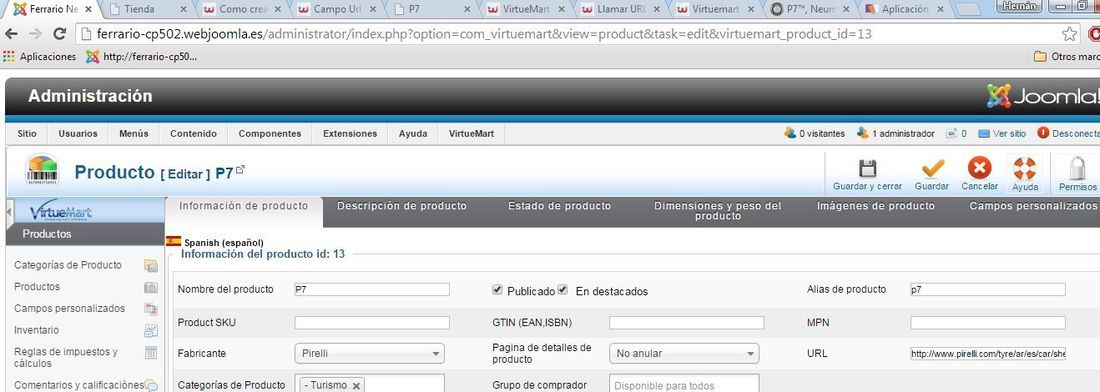Open the Grupo de comprador selector
Screen dimensions: 1100x392
point(684,385)
